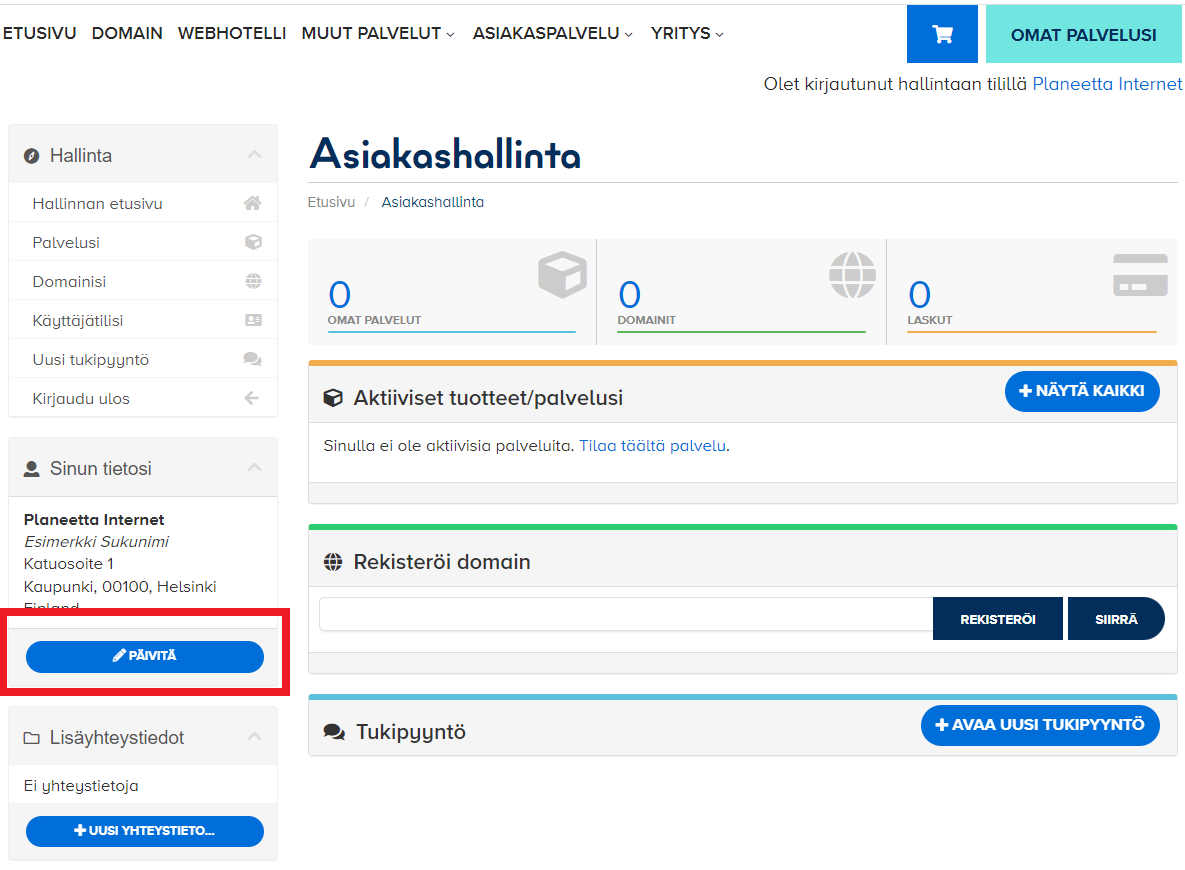Click the home icon beside Hallinnan etusivu
This screenshot has height=870, width=1185.
pos(253,202)
